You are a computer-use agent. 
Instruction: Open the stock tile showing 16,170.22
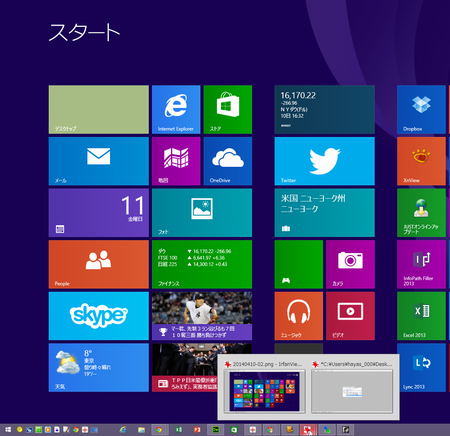(325, 109)
